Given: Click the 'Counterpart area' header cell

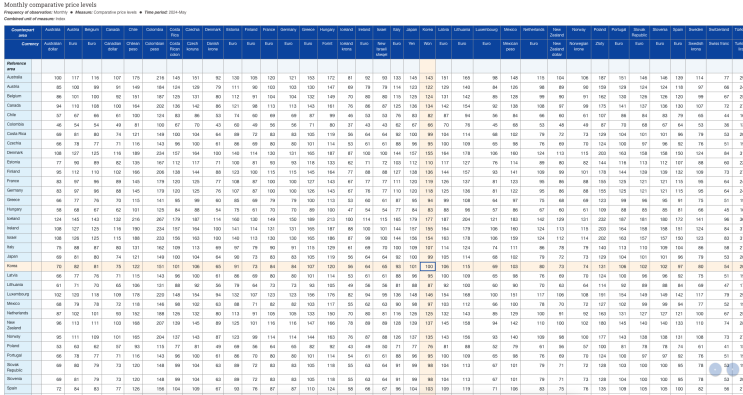Looking at the screenshot, I should pos(23,32).
